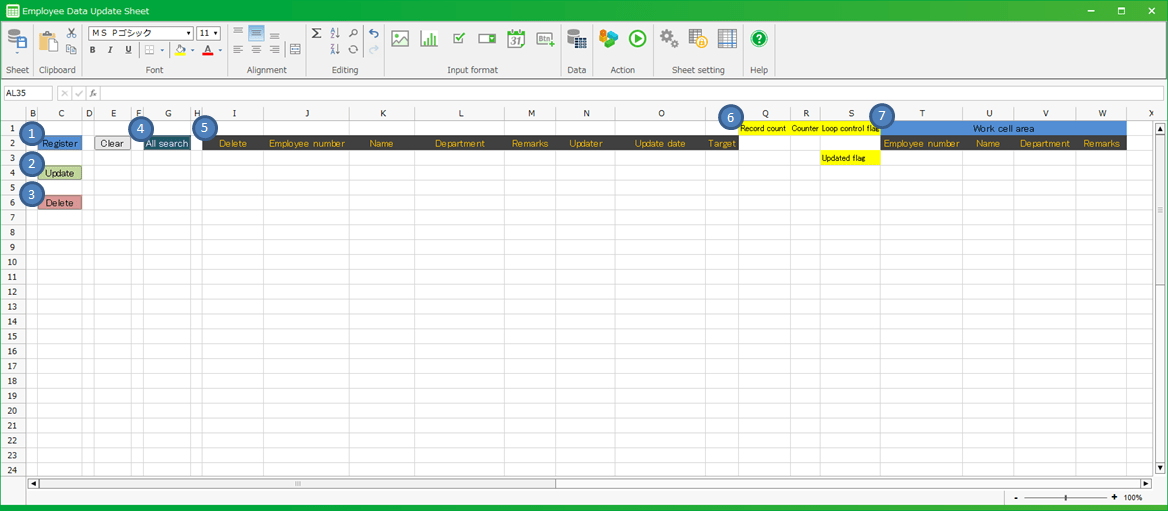Select row 10 header
Image resolution: width=1168 pixels, height=511 pixels.
point(12,262)
